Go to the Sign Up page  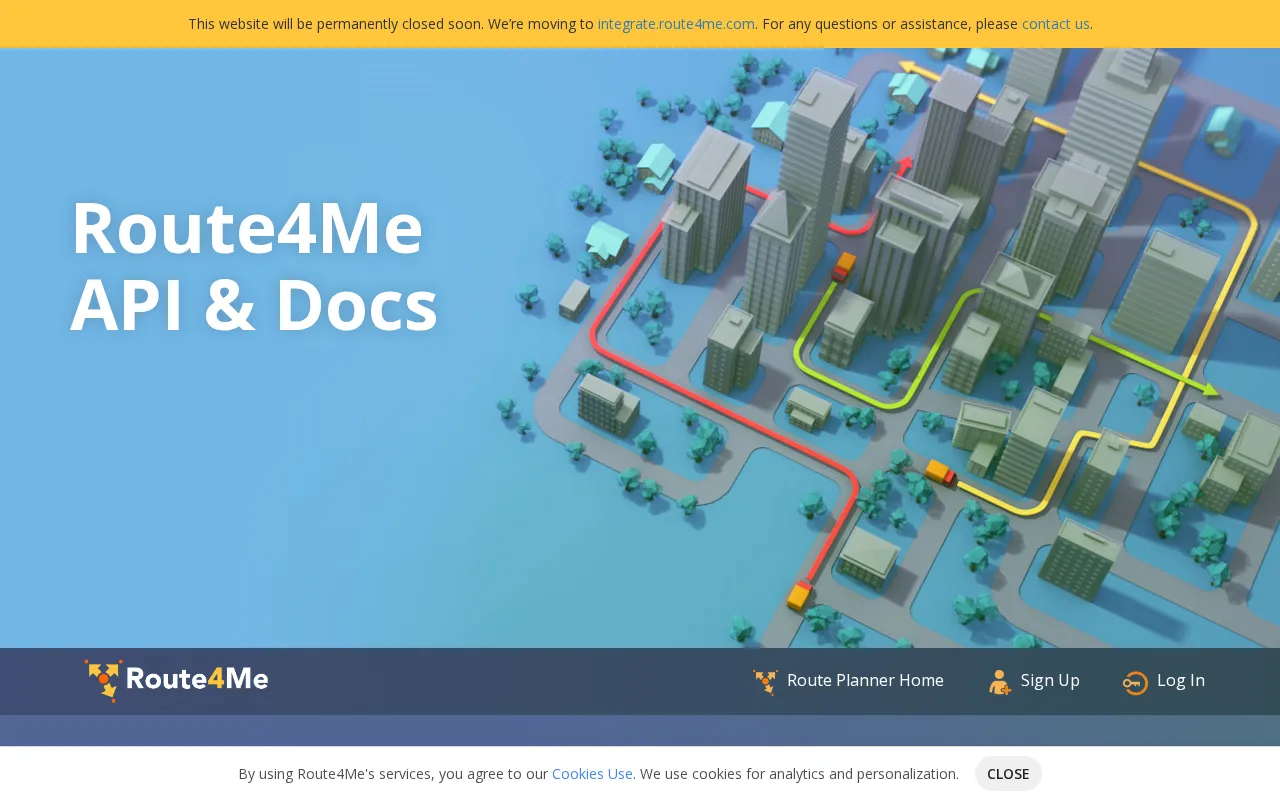(1050, 680)
